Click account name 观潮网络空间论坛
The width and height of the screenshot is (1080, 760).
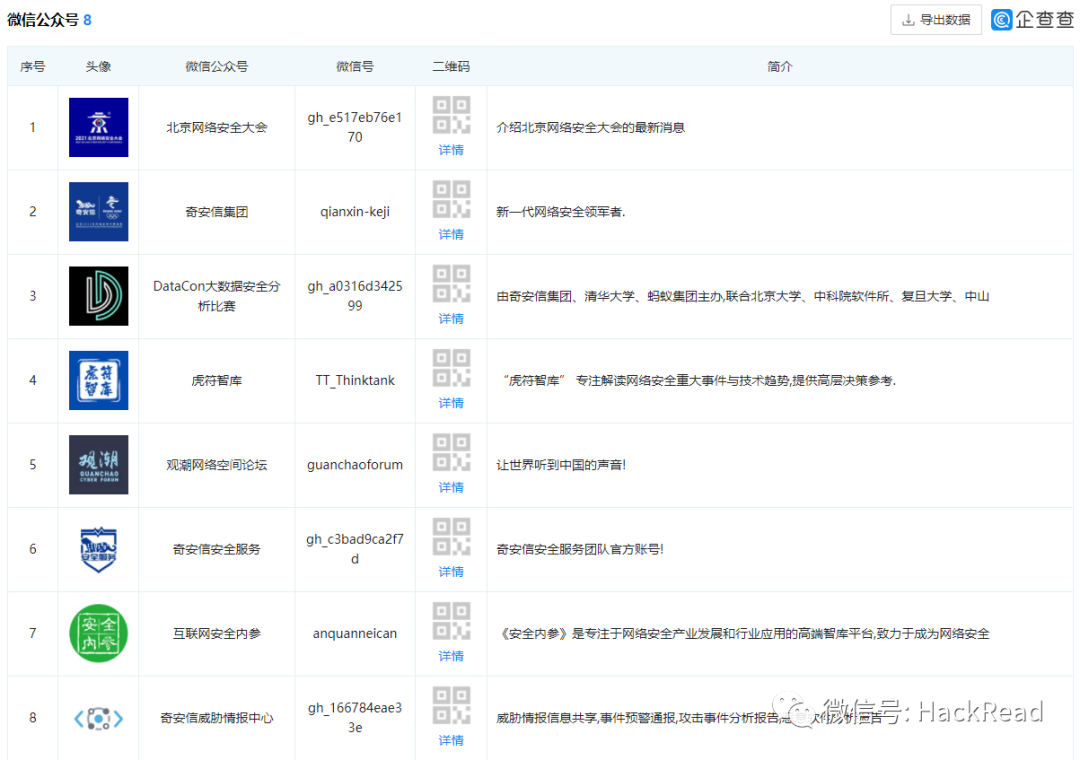pos(216,465)
